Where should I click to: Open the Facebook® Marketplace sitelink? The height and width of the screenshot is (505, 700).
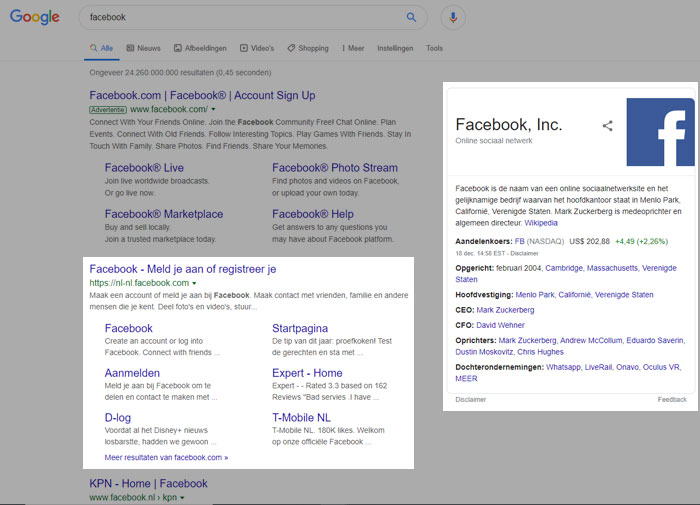click(164, 214)
